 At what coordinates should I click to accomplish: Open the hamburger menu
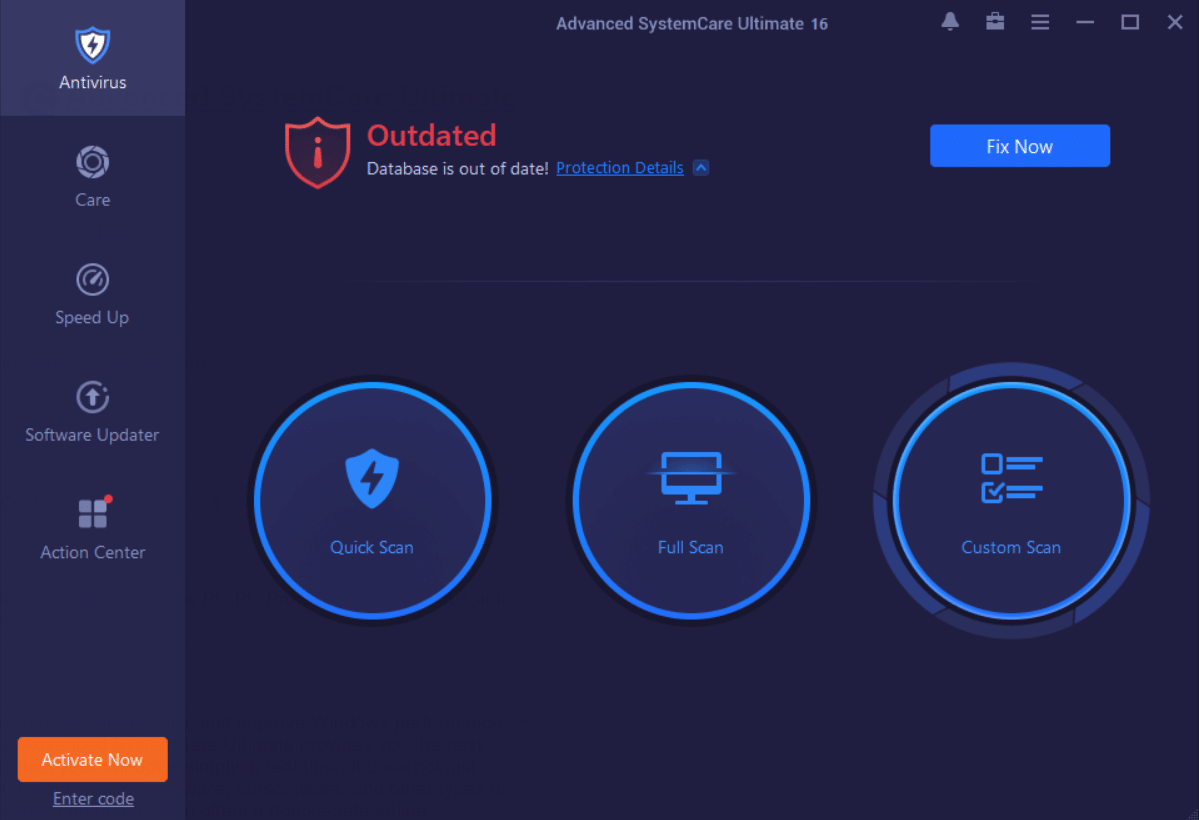(1039, 21)
